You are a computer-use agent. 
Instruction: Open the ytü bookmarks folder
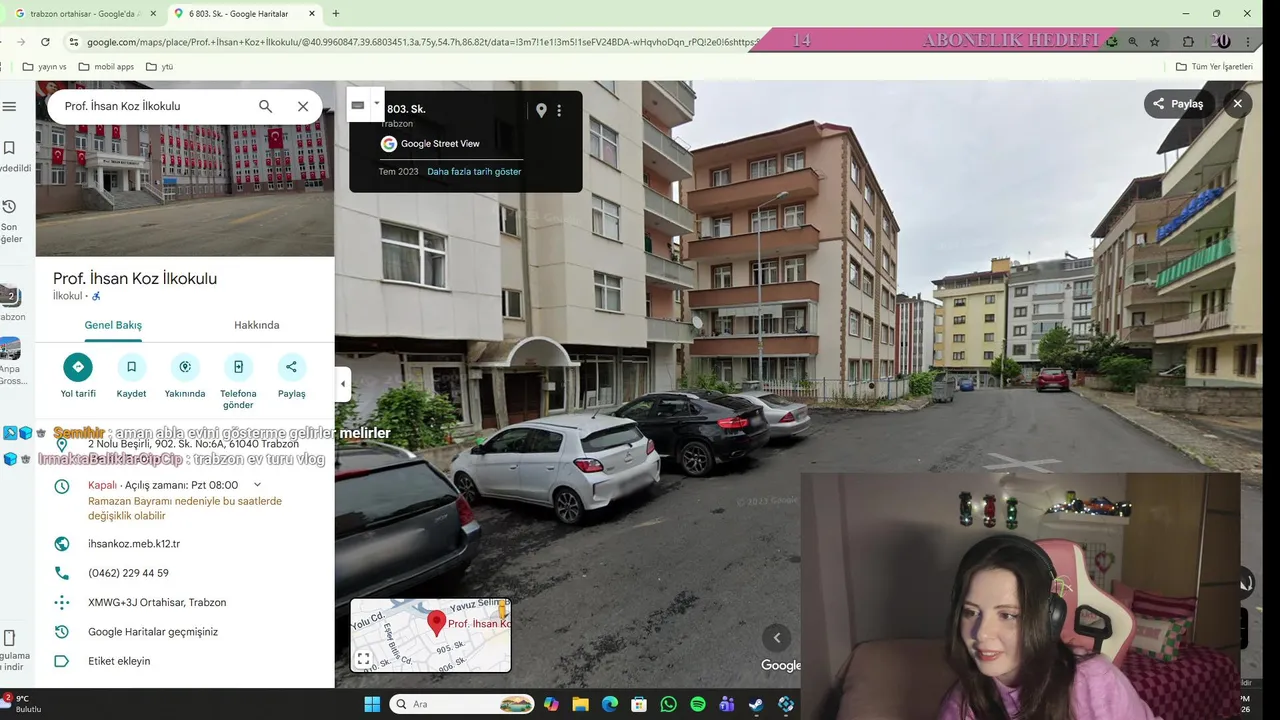coord(159,67)
